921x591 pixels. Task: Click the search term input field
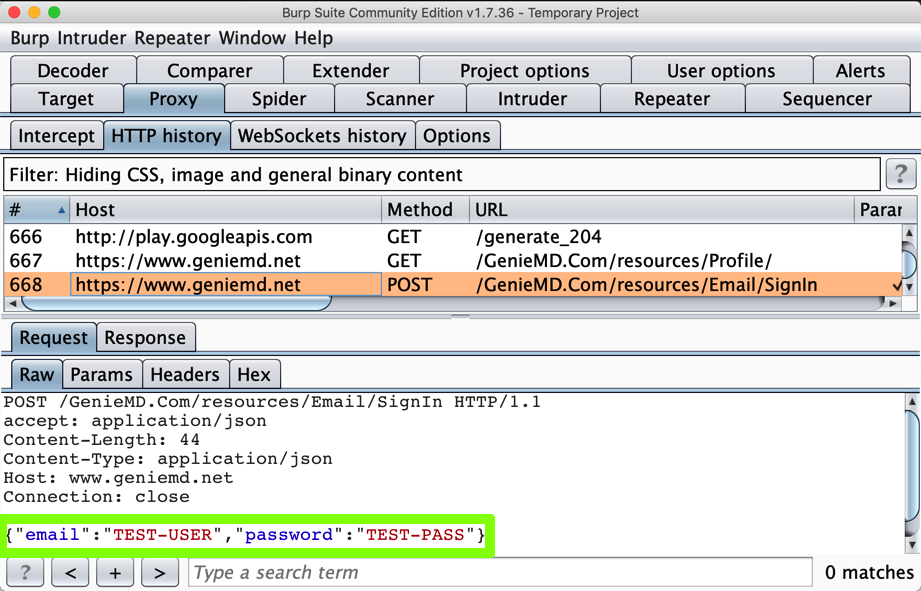click(500, 572)
